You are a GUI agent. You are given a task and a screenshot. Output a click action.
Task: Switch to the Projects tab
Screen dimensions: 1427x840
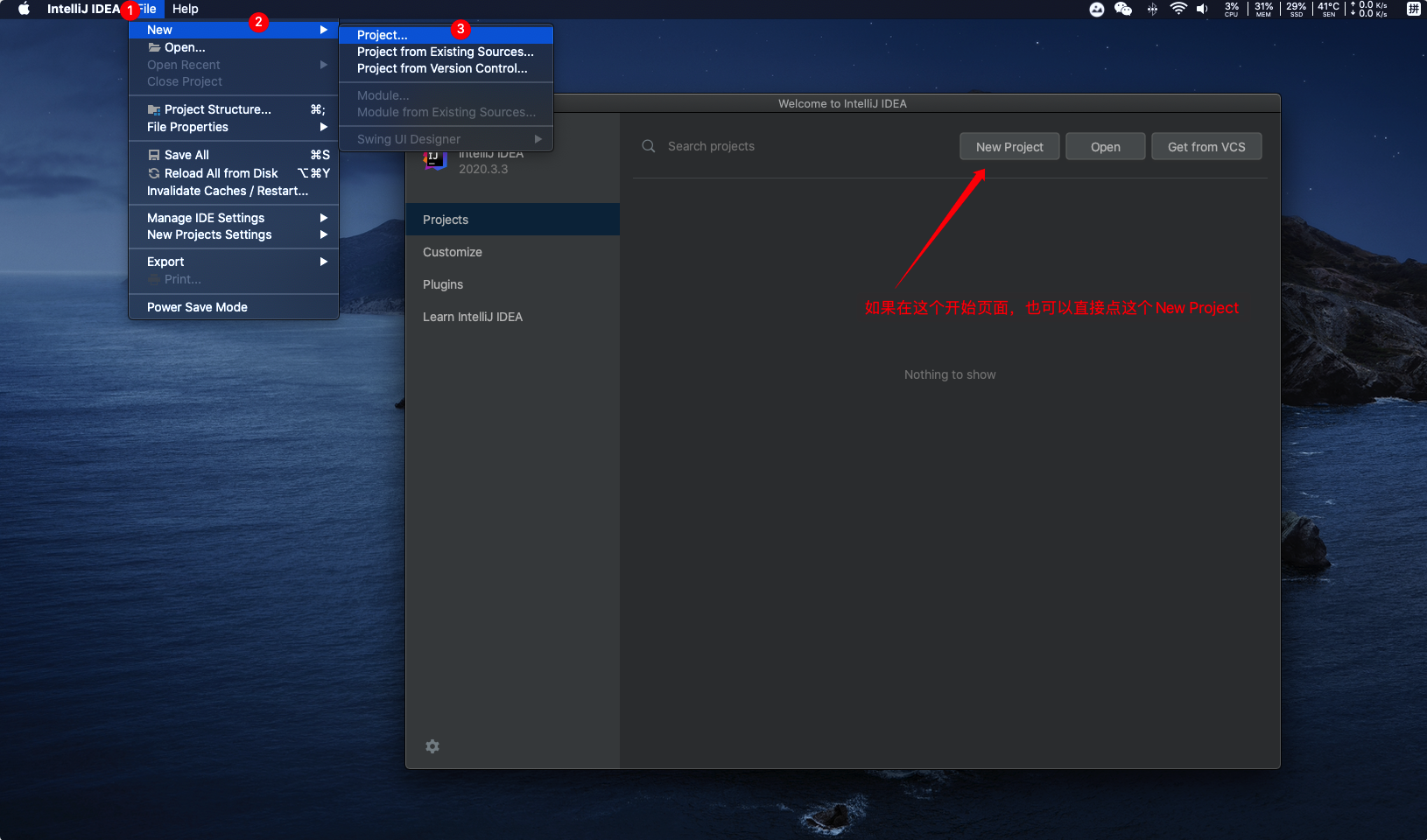pyautogui.click(x=513, y=220)
